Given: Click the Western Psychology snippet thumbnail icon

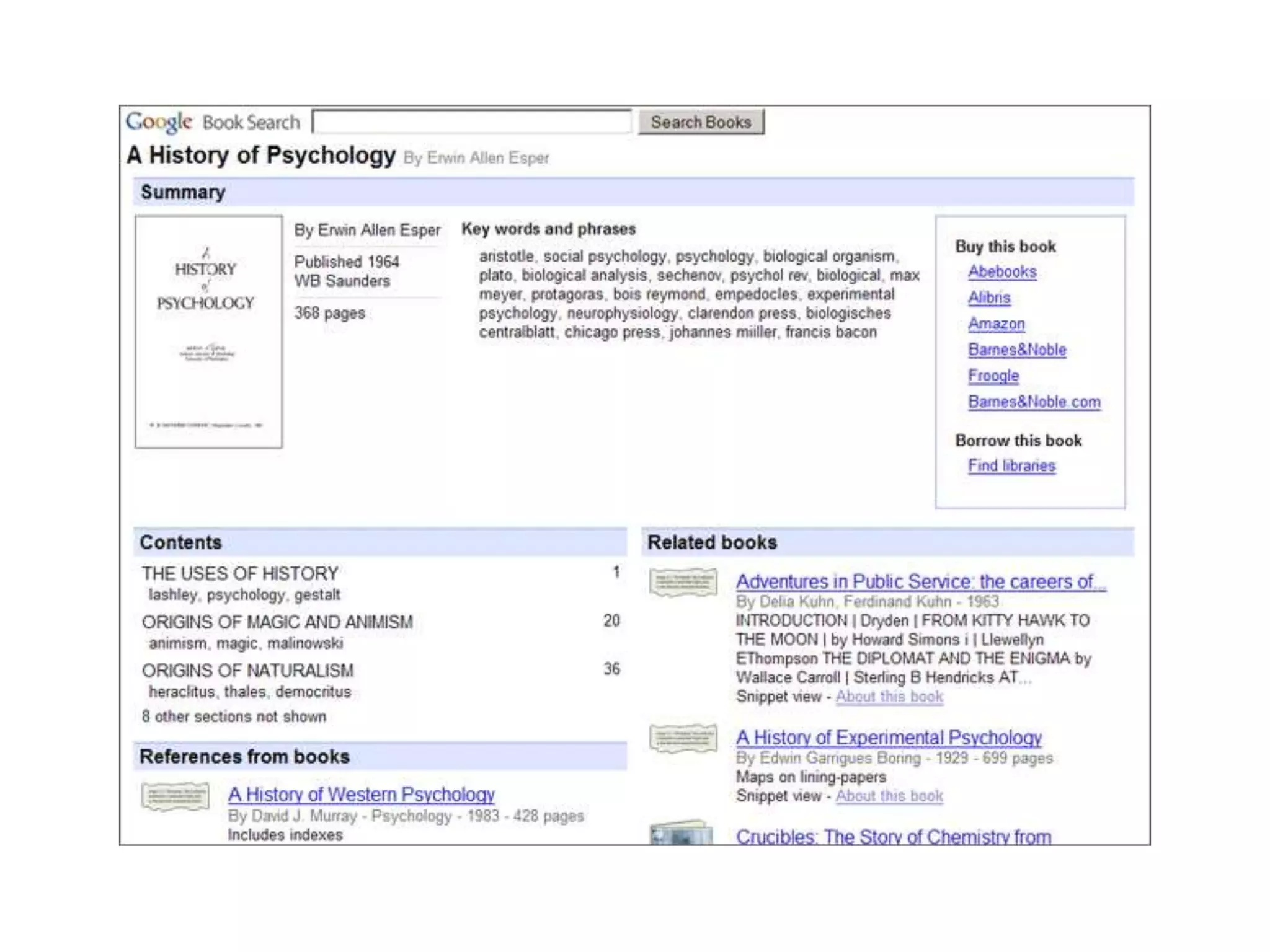Looking at the screenshot, I should [x=175, y=796].
